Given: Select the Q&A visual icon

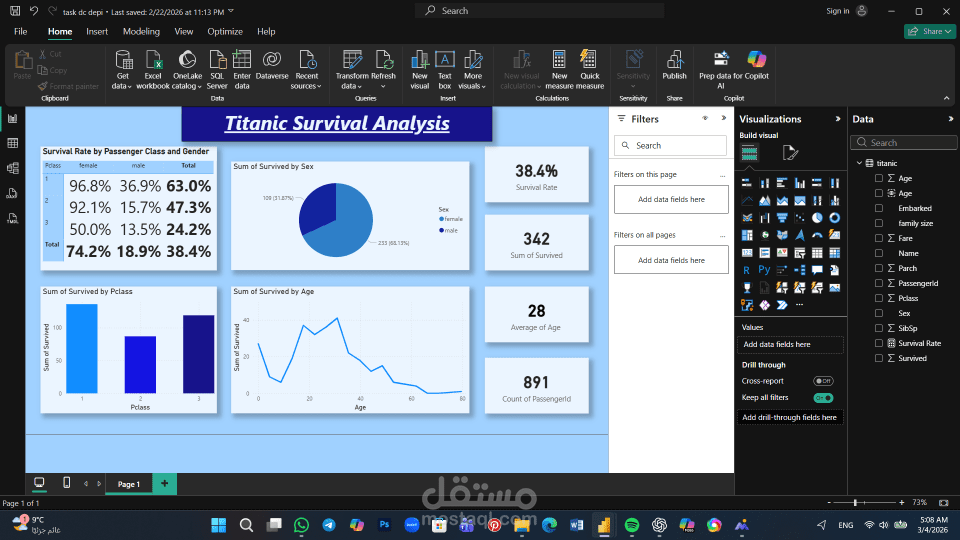Looking at the screenshot, I should pyautogui.click(x=817, y=270).
